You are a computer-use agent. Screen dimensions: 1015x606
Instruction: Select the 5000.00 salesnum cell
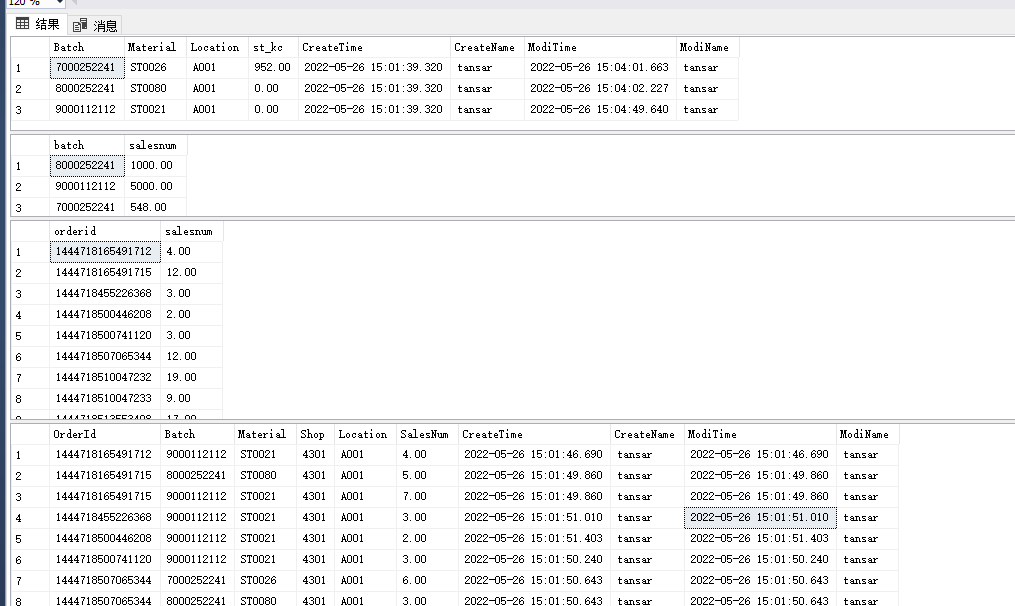[155, 186]
